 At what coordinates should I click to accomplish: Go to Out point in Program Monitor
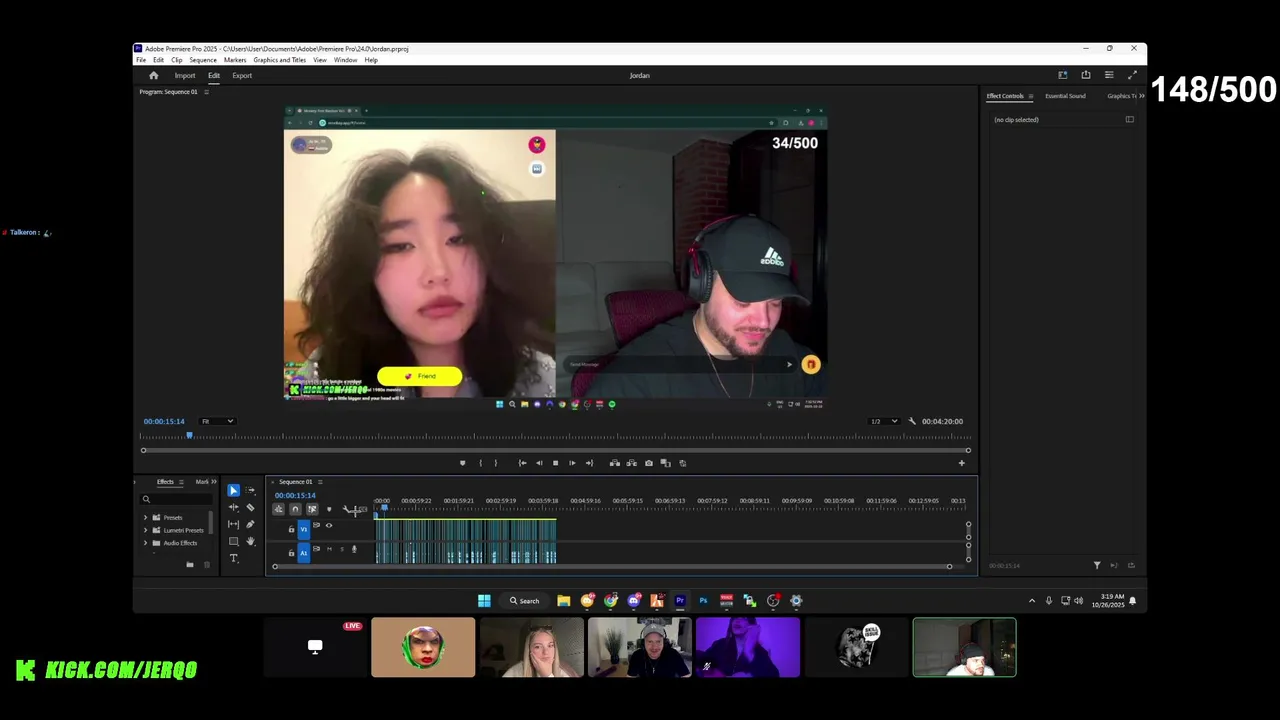589,463
